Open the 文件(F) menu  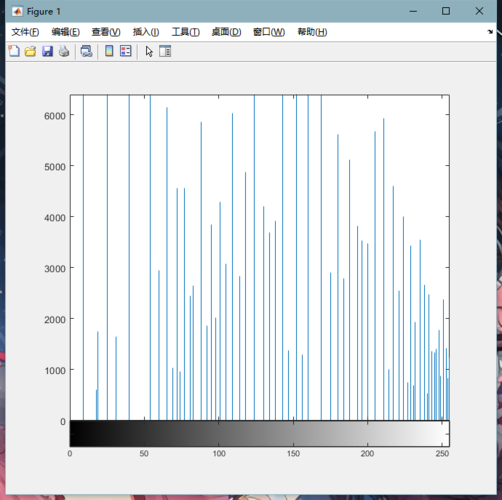pyautogui.click(x=25, y=32)
